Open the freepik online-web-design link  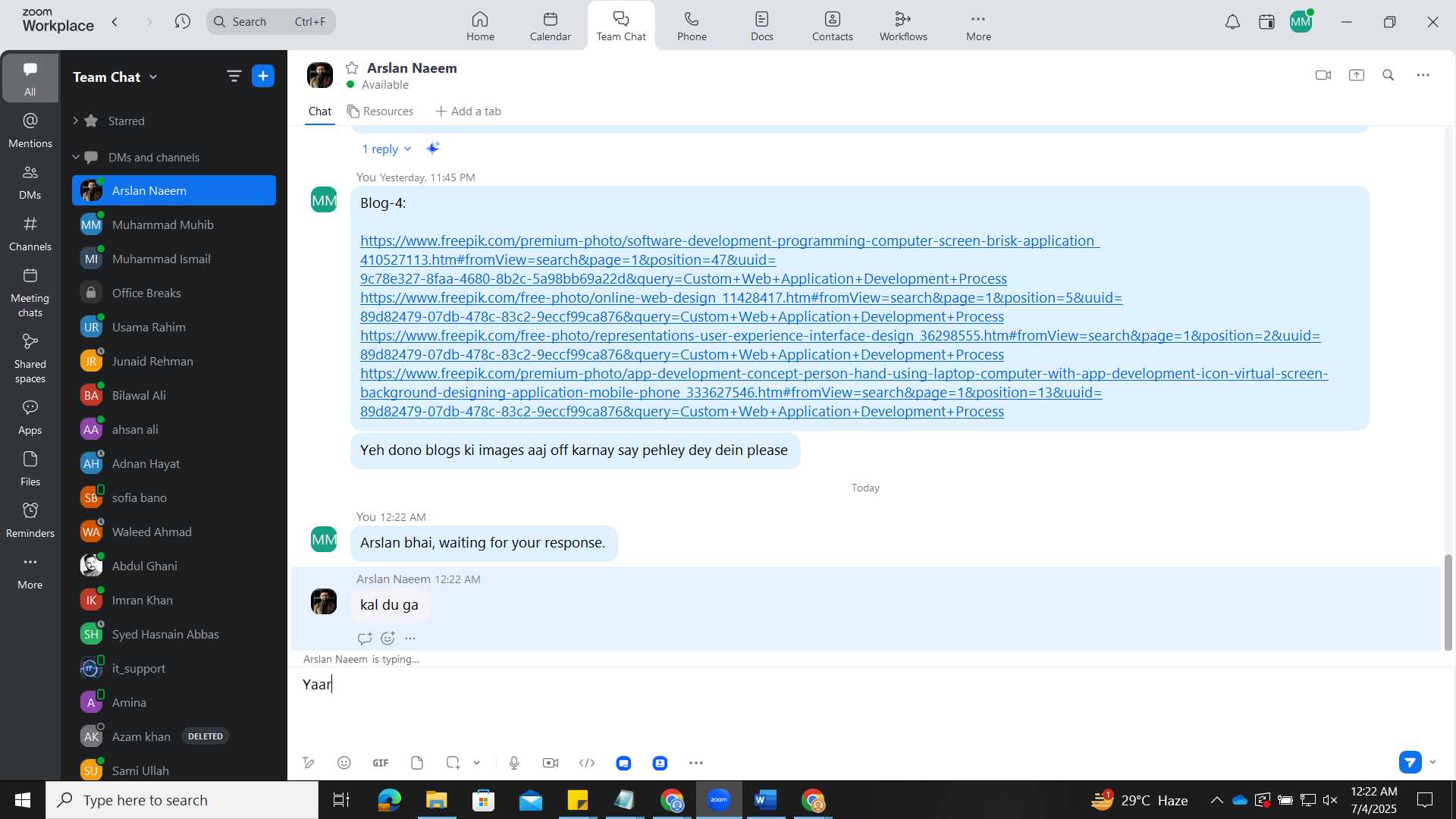pyautogui.click(x=741, y=307)
